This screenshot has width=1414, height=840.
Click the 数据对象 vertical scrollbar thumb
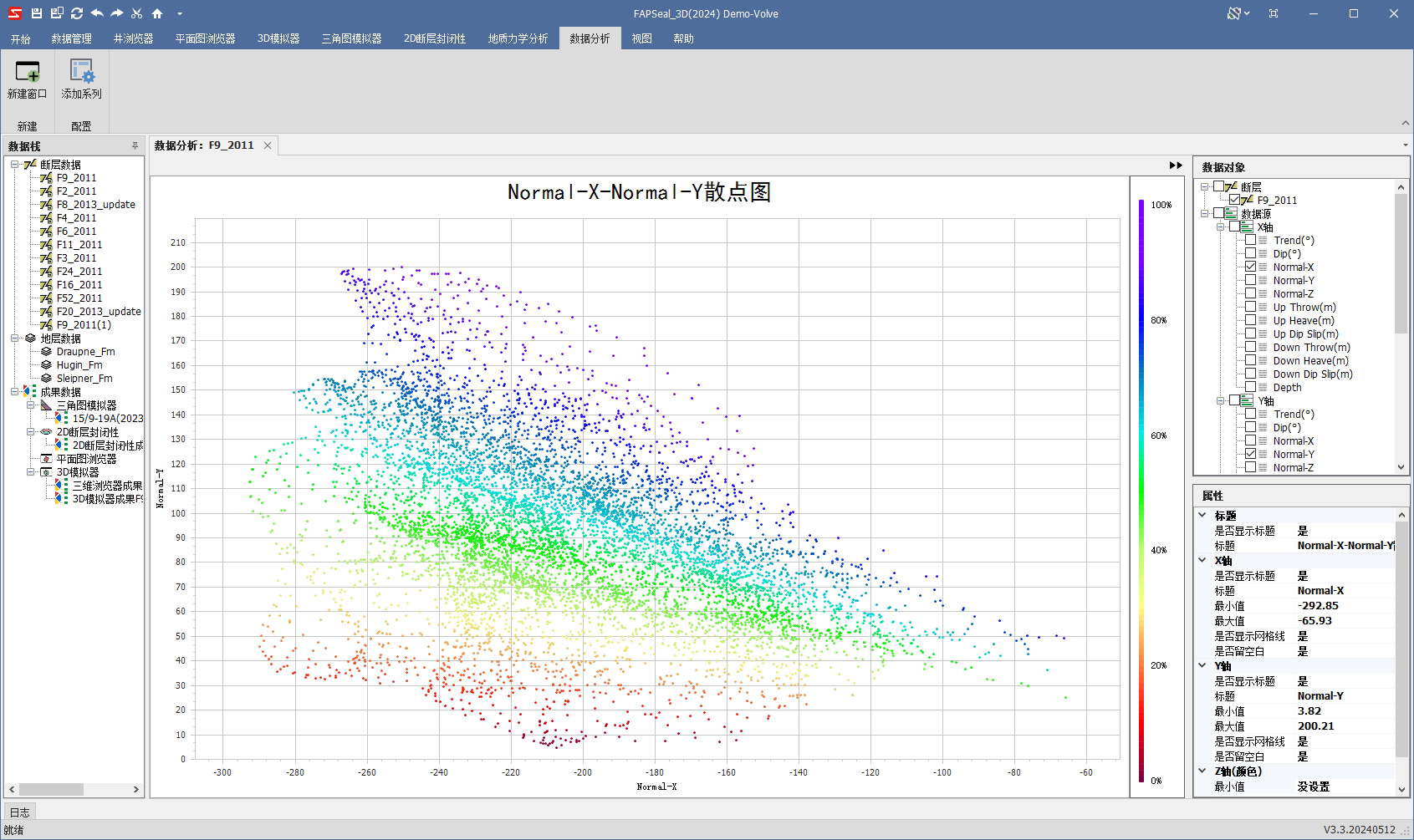(1401, 263)
